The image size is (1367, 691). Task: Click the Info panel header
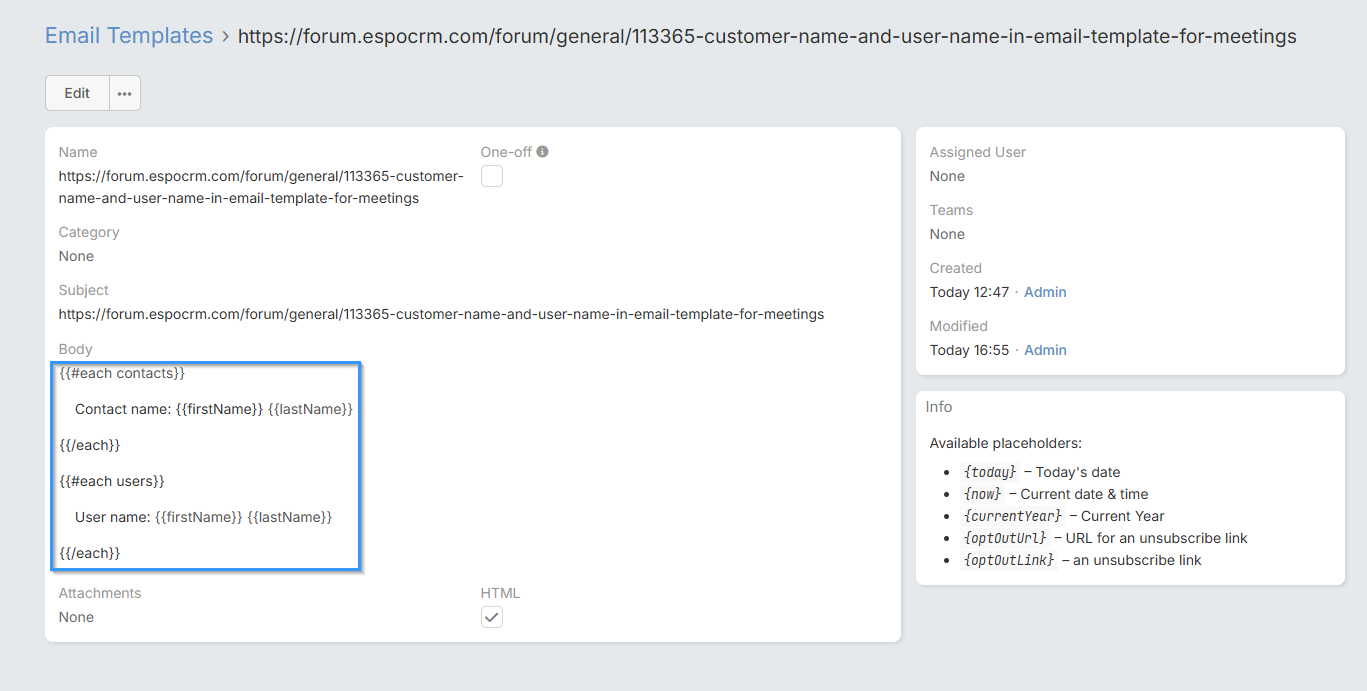tap(939, 407)
